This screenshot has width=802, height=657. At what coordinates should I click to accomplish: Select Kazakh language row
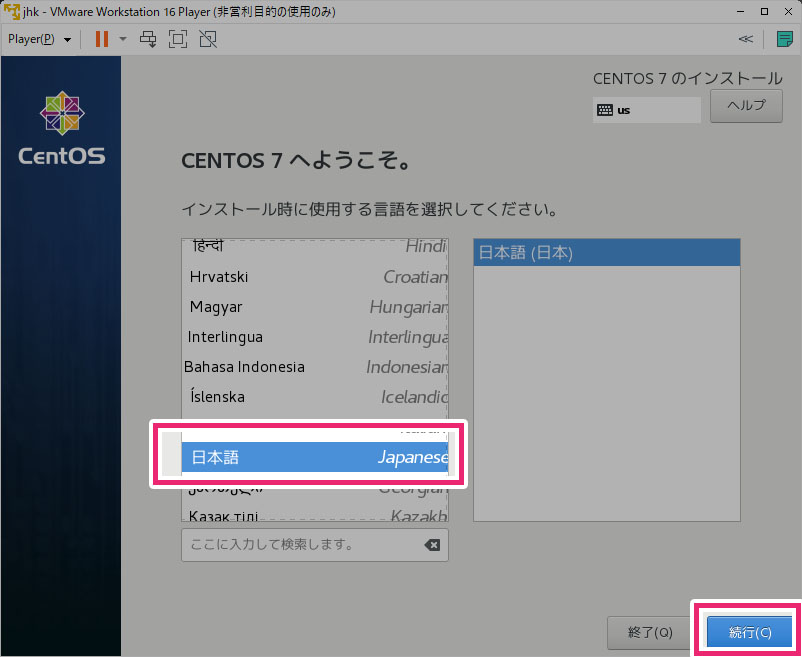click(315, 513)
